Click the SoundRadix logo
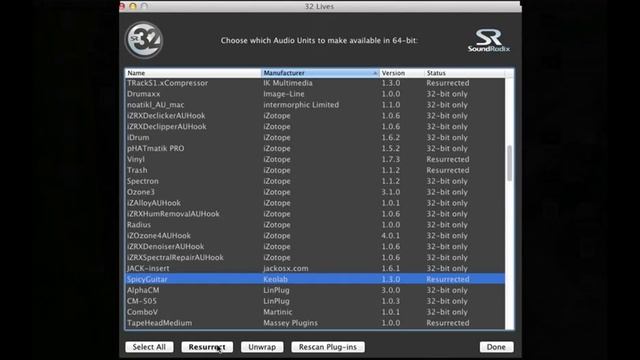The height and width of the screenshot is (360, 640). tap(489, 40)
